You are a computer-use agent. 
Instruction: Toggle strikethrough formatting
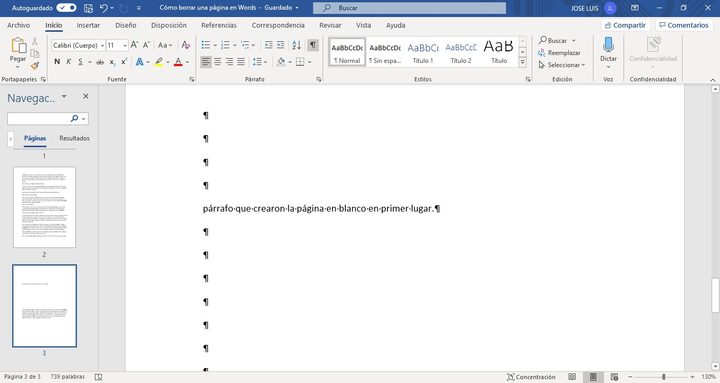pyautogui.click(x=100, y=62)
